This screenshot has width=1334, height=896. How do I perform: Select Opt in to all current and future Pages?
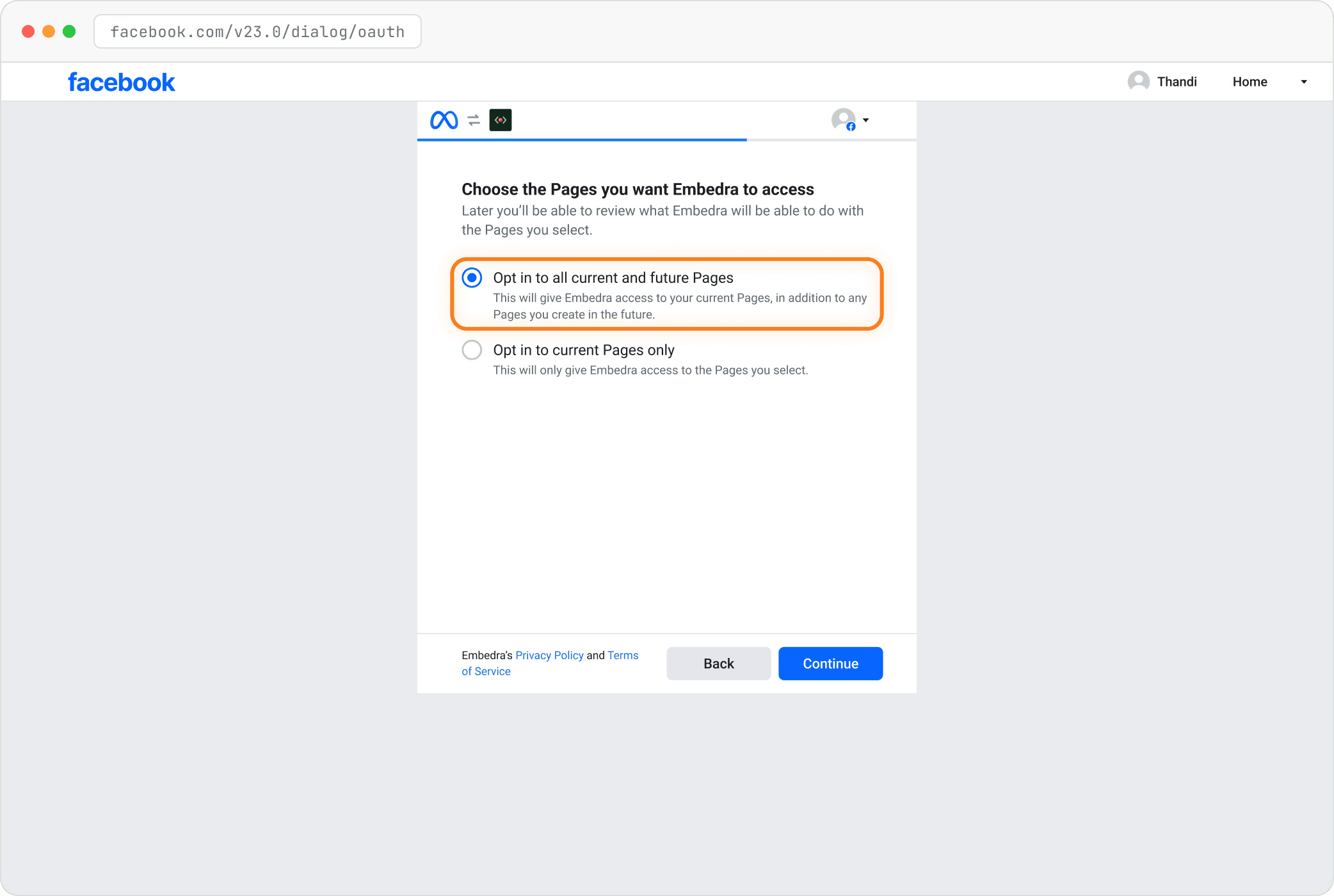point(472,278)
